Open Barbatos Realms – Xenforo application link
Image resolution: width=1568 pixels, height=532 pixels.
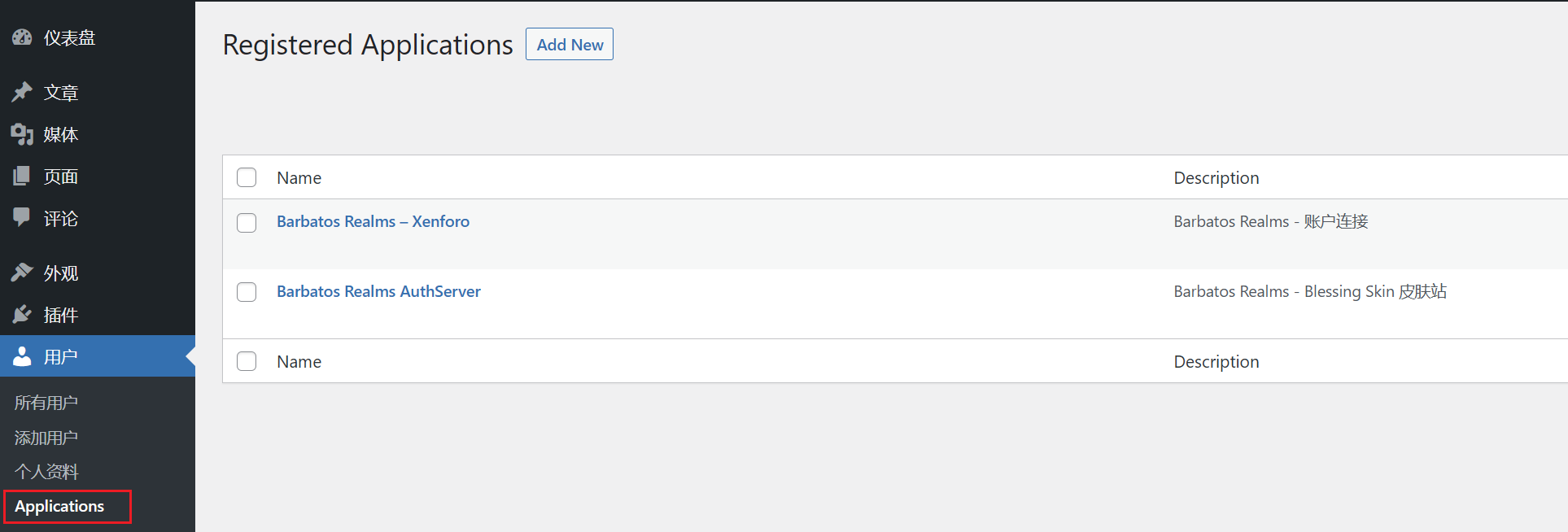(x=373, y=221)
